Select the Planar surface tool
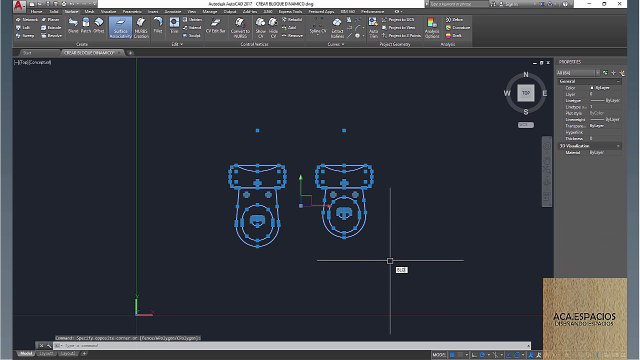Viewport: 640px width, 360px height. point(51,20)
